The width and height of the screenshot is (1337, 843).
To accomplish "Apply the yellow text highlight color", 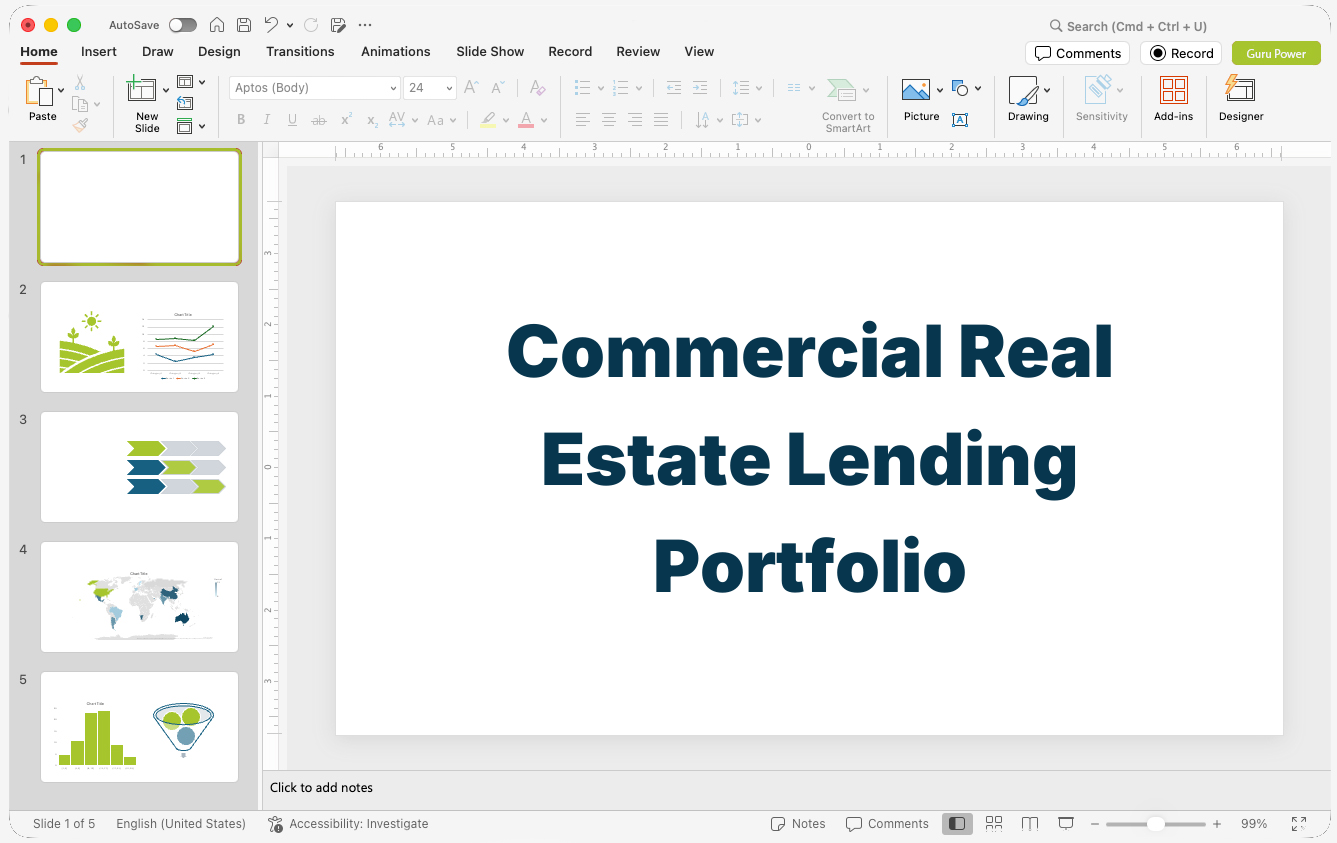I will pyautogui.click(x=488, y=120).
